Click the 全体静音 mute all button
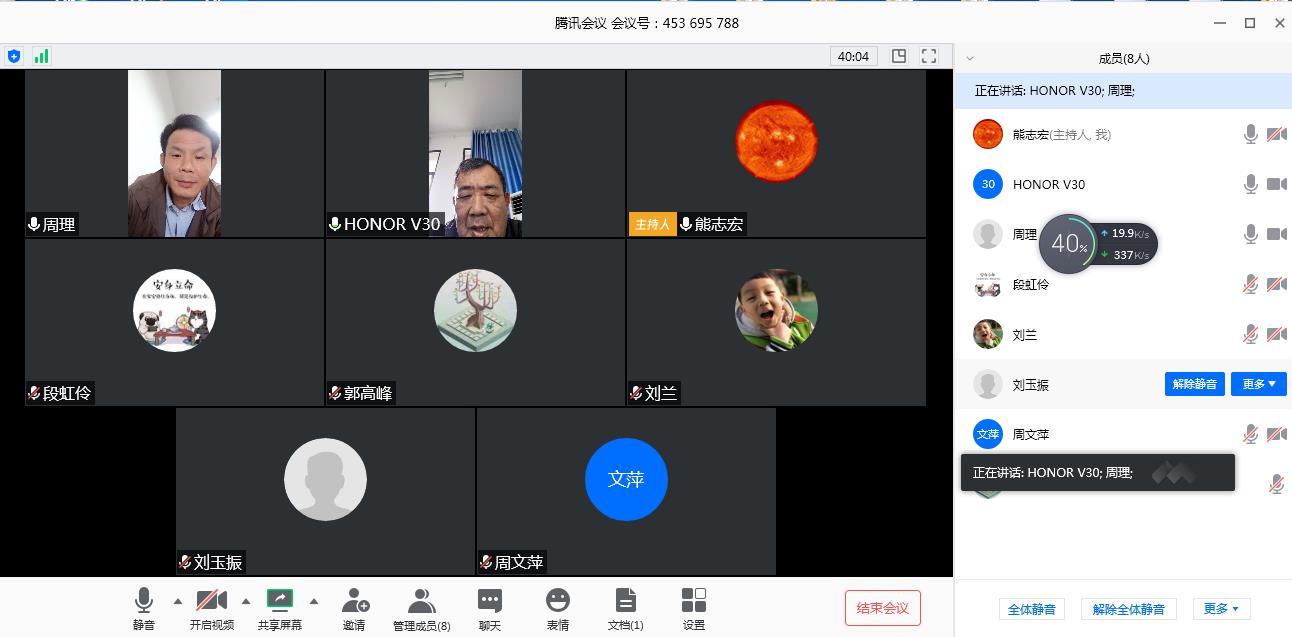The height and width of the screenshot is (637, 1292). [1031, 609]
